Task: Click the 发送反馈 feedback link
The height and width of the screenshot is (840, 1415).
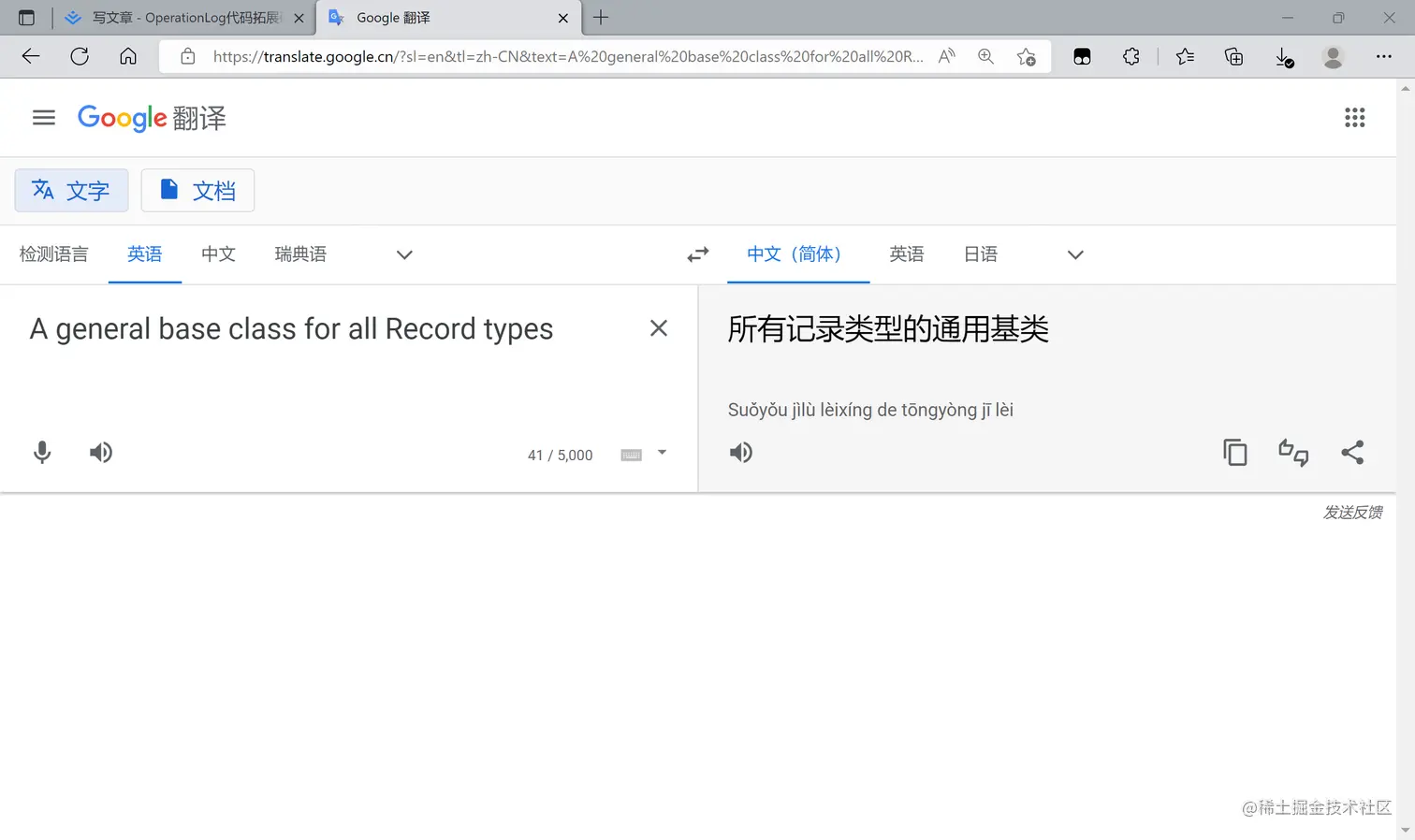Action: [x=1352, y=513]
